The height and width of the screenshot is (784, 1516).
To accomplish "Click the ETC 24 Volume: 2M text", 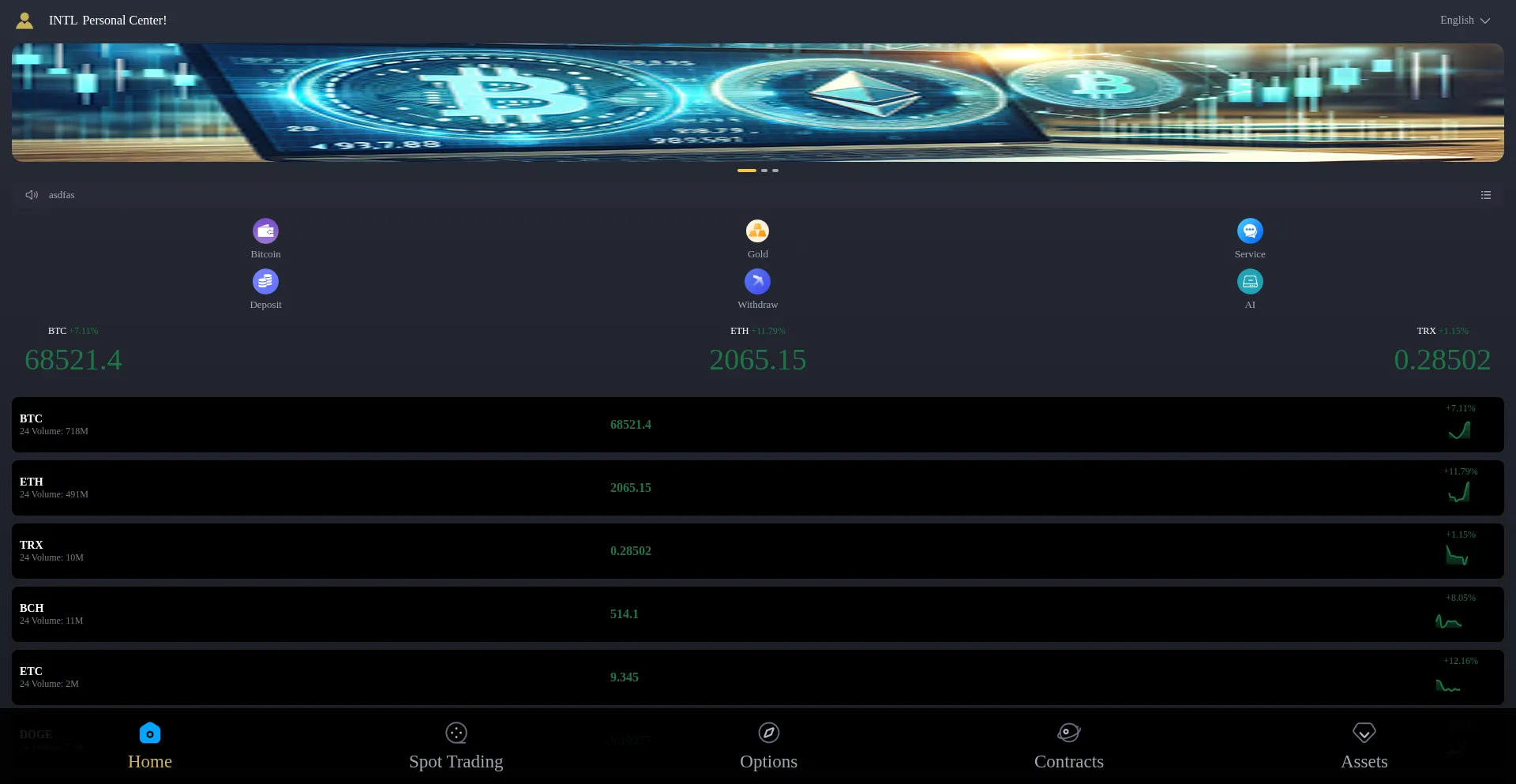I will (49, 684).
